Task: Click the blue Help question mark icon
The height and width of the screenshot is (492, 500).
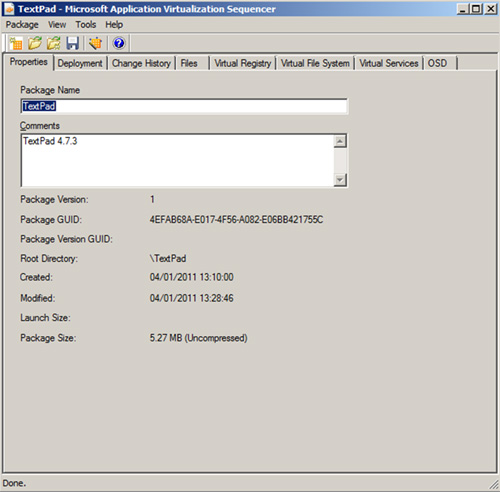Action: (119, 43)
